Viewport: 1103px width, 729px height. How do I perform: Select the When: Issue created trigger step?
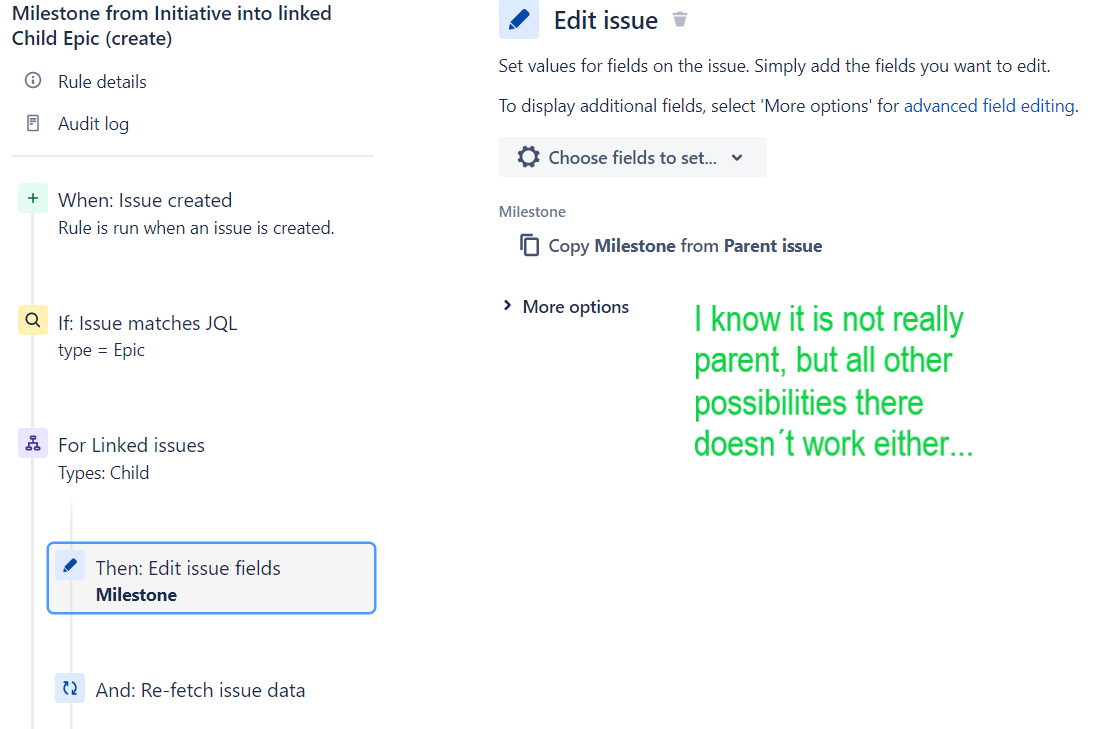click(x=145, y=200)
